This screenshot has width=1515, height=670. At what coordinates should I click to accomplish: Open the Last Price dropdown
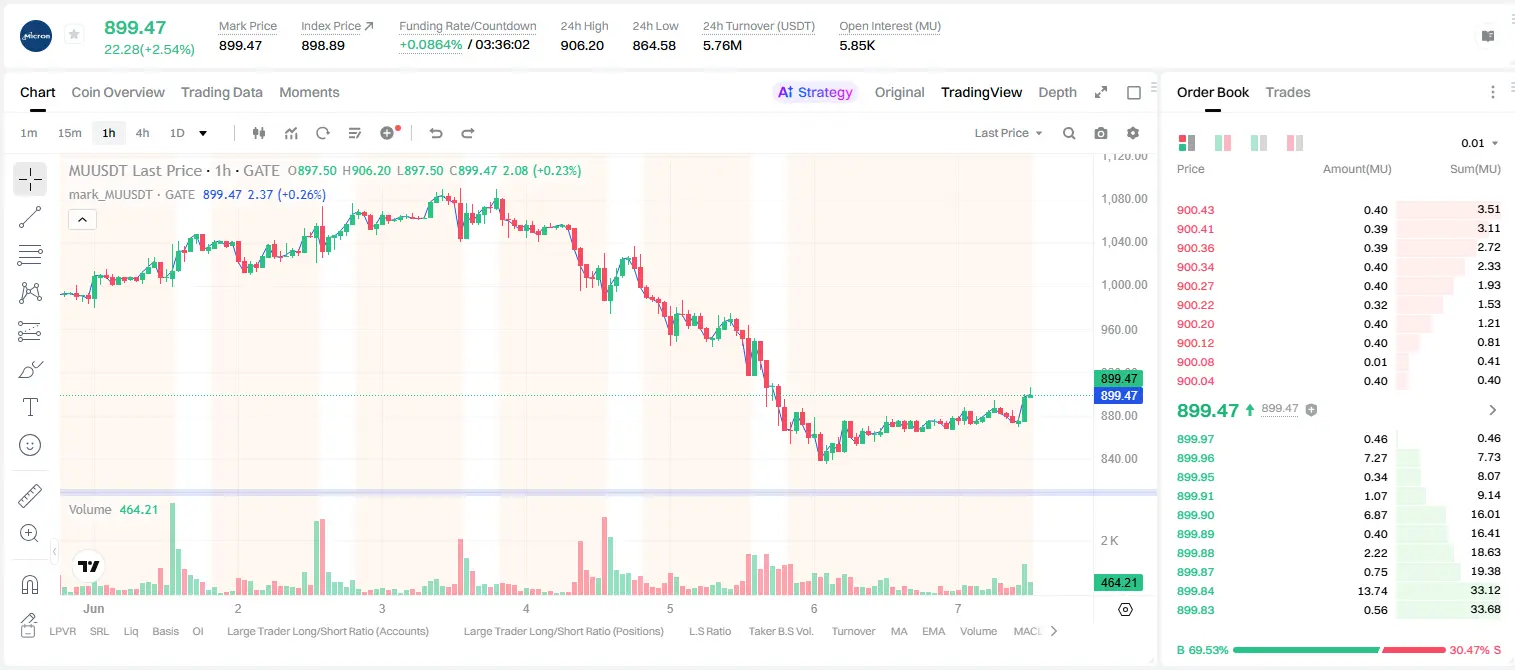(x=1008, y=133)
